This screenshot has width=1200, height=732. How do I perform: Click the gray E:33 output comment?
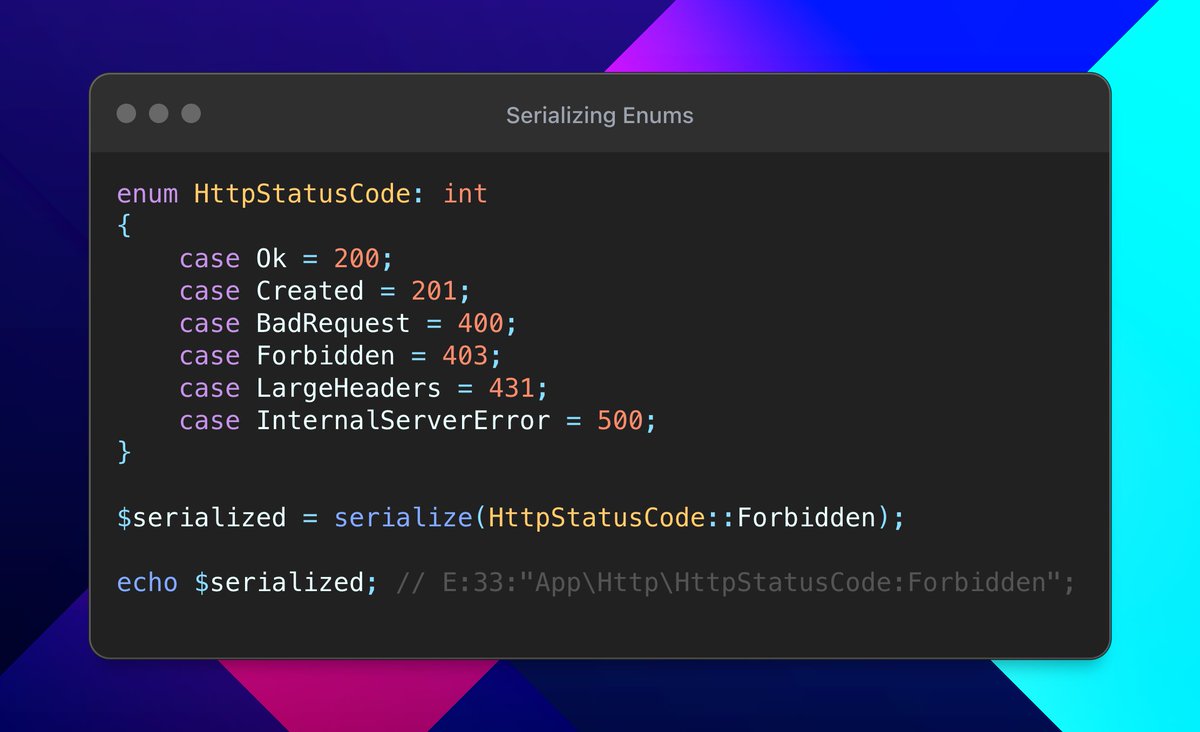pyautogui.click(x=735, y=582)
